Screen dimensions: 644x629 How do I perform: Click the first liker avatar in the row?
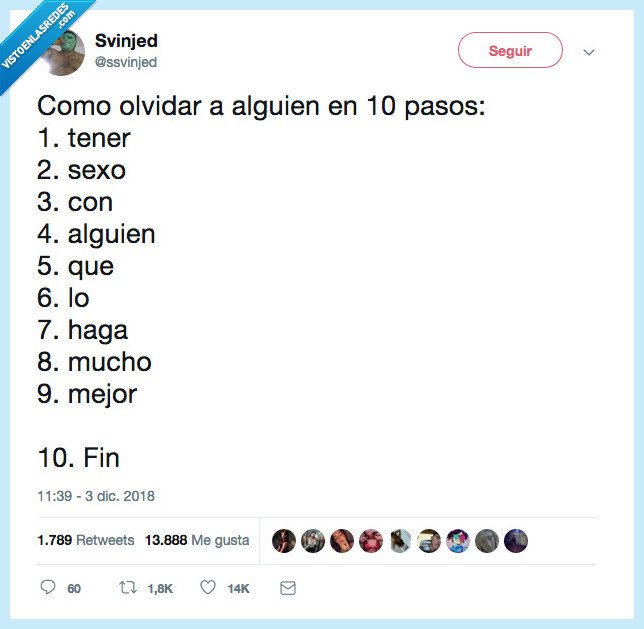click(283, 541)
